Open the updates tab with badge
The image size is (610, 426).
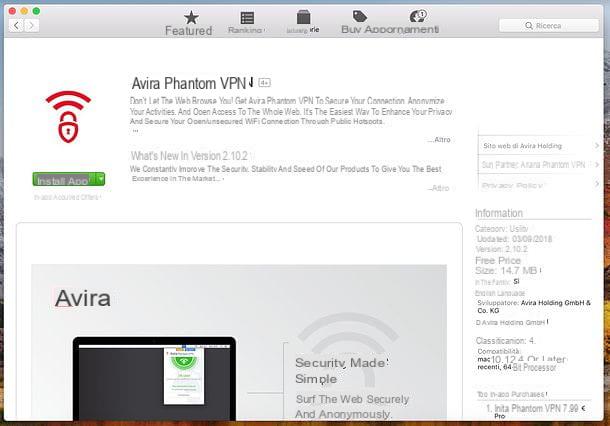click(418, 23)
